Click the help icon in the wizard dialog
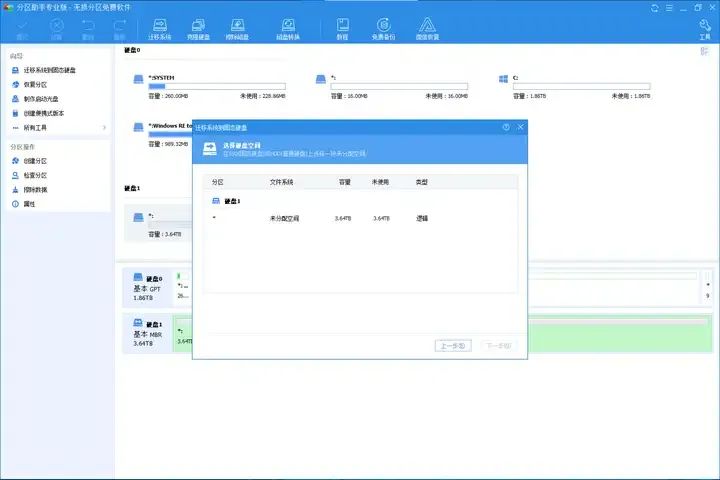 506,127
